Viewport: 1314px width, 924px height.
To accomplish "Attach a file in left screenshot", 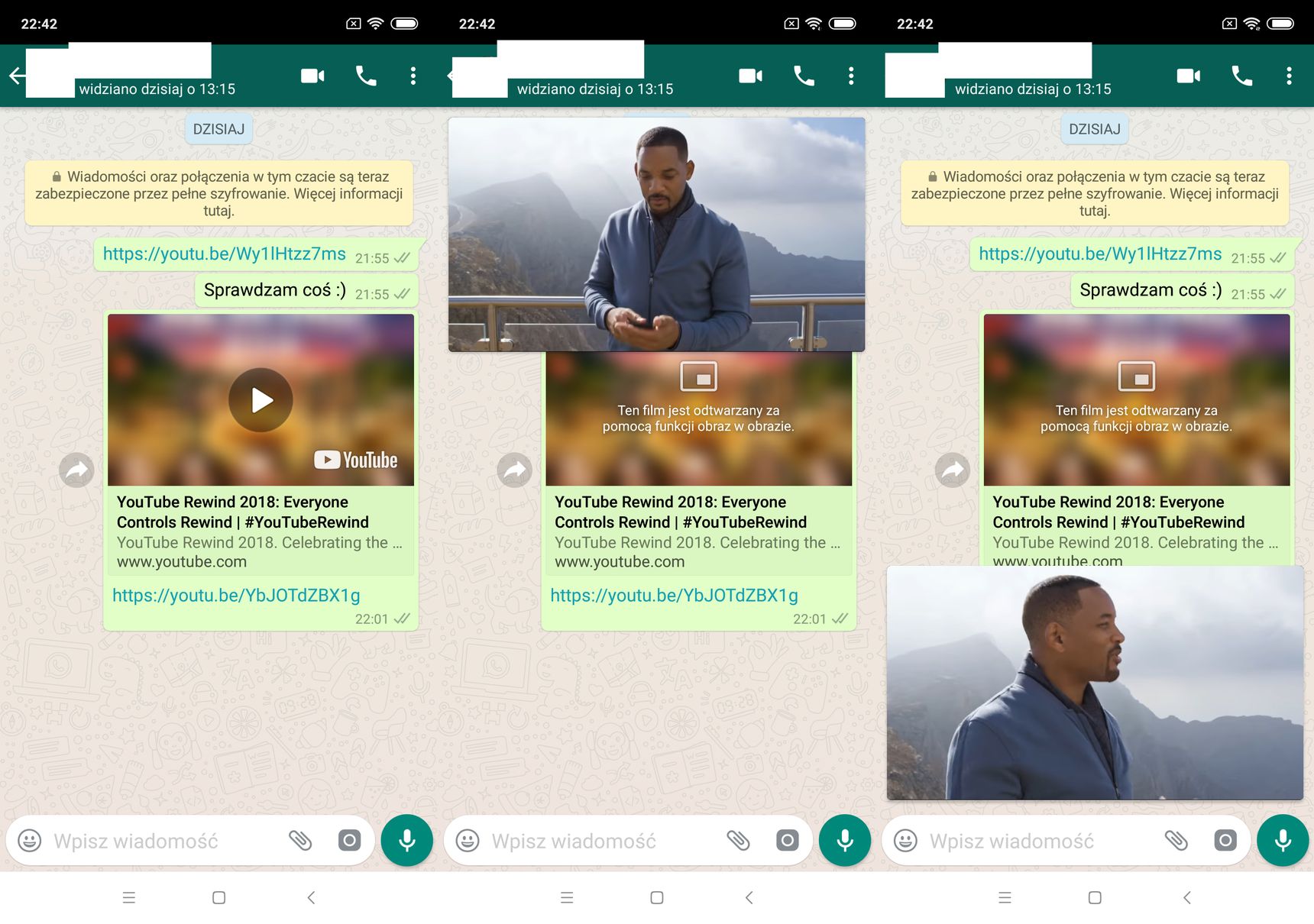I will pos(300,841).
